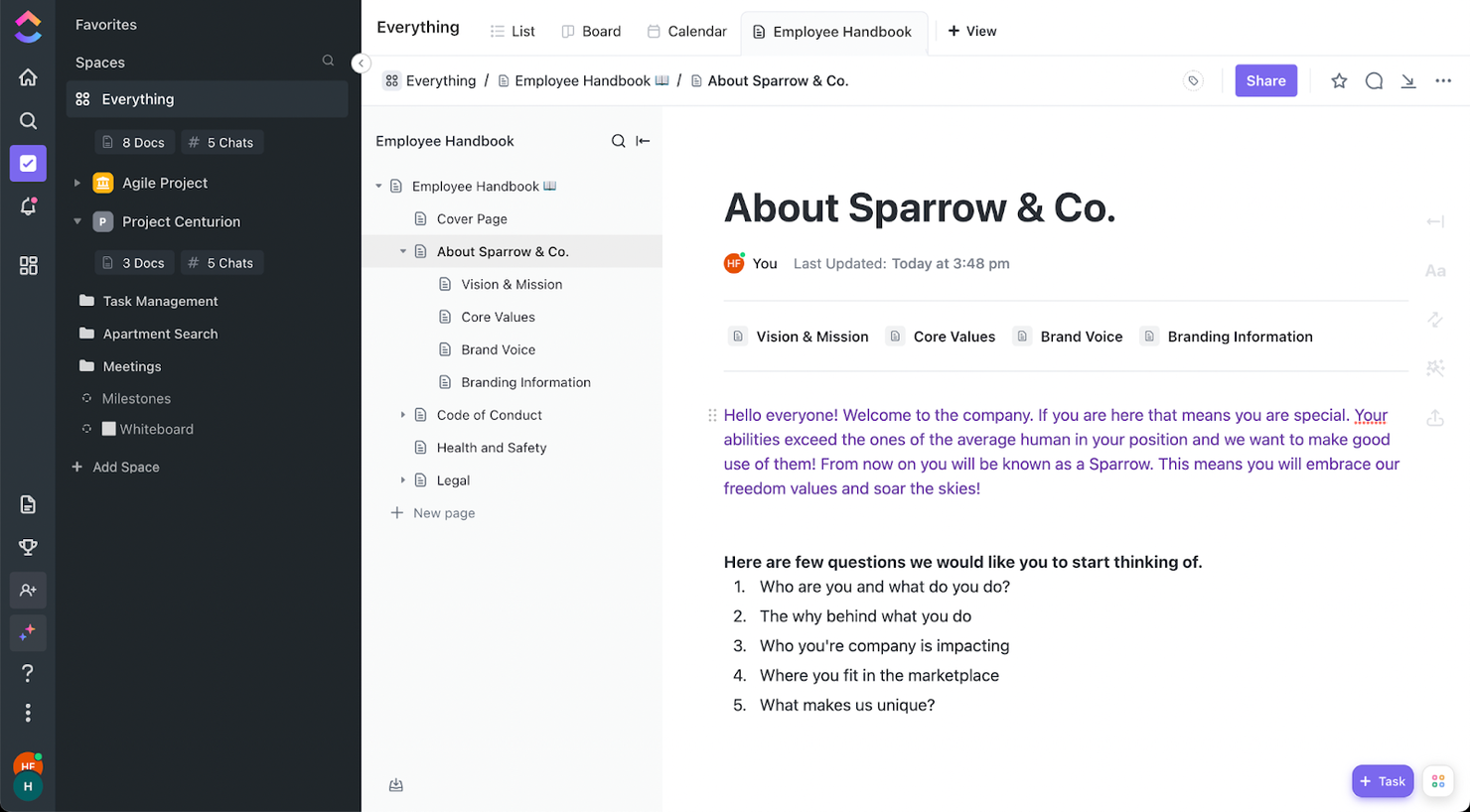This screenshot has width=1470, height=812.
Task: Open the Goals trophy icon
Action: pos(28,547)
